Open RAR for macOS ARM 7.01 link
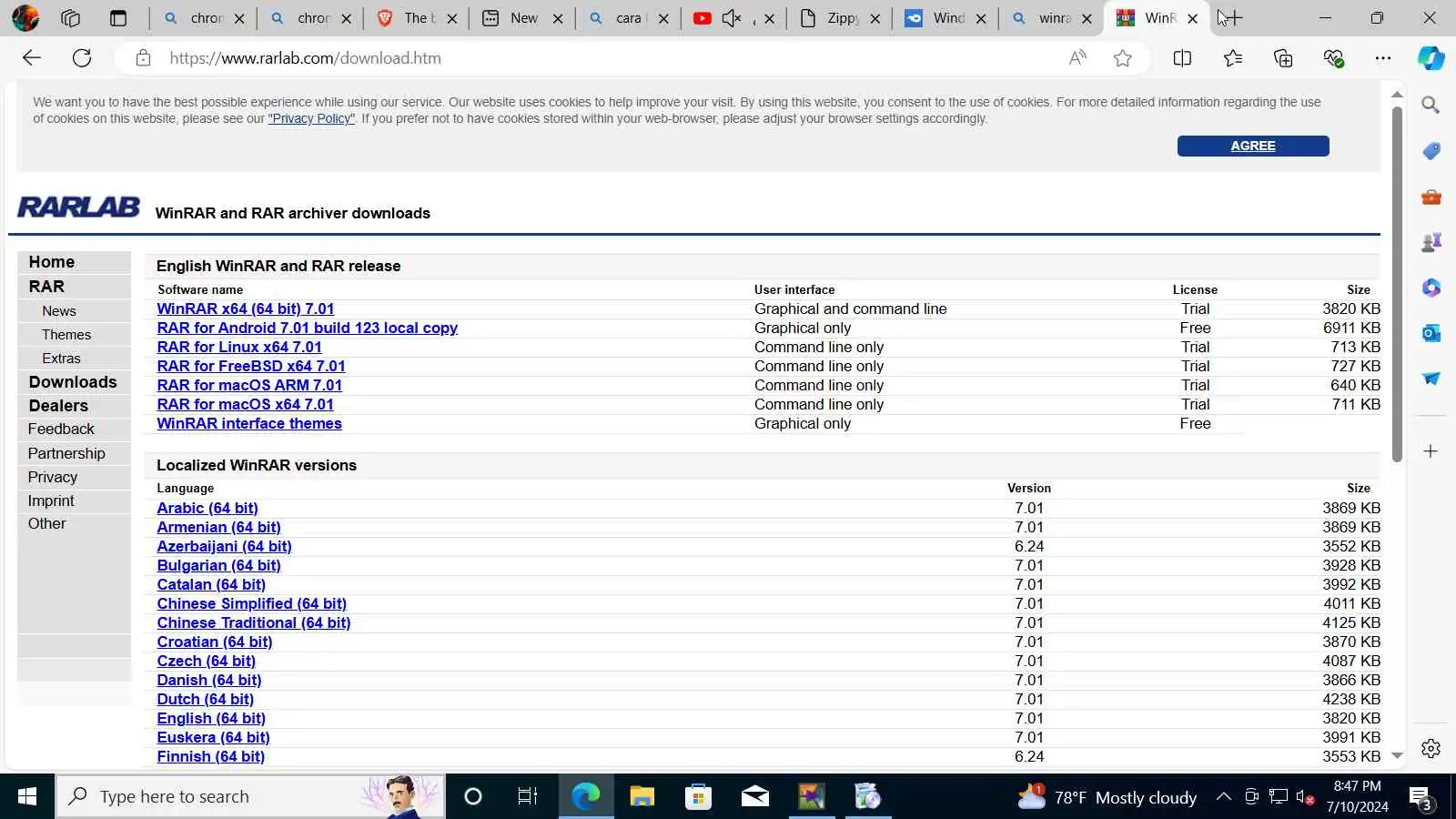 249,386
